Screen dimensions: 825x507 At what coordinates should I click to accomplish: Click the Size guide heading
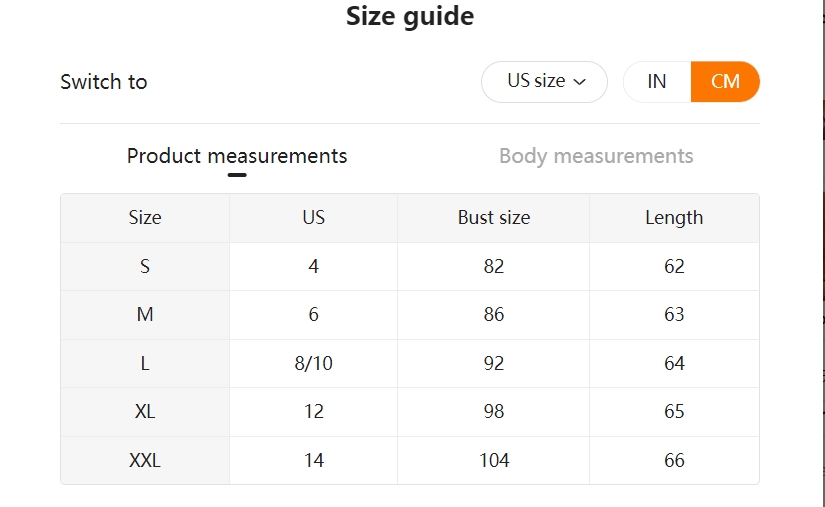pyautogui.click(x=410, y=16)
